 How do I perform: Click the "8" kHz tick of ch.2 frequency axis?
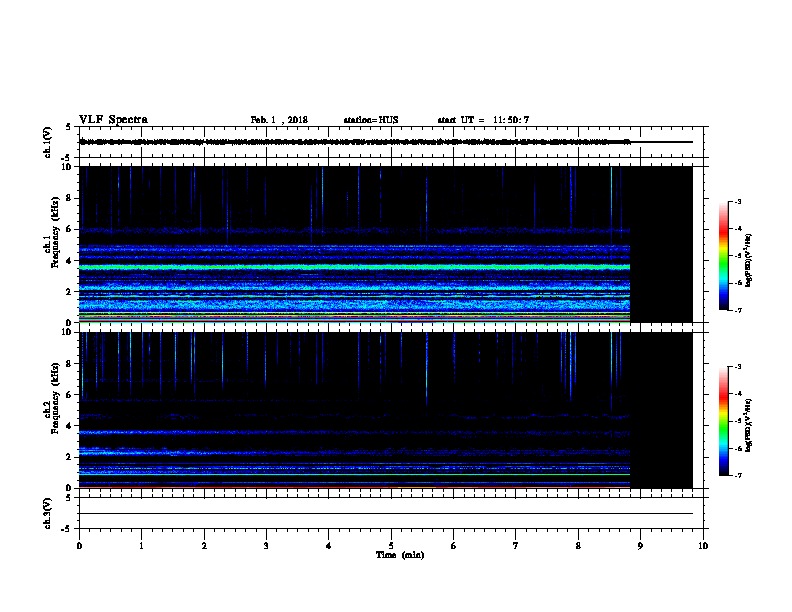(69, 364)
